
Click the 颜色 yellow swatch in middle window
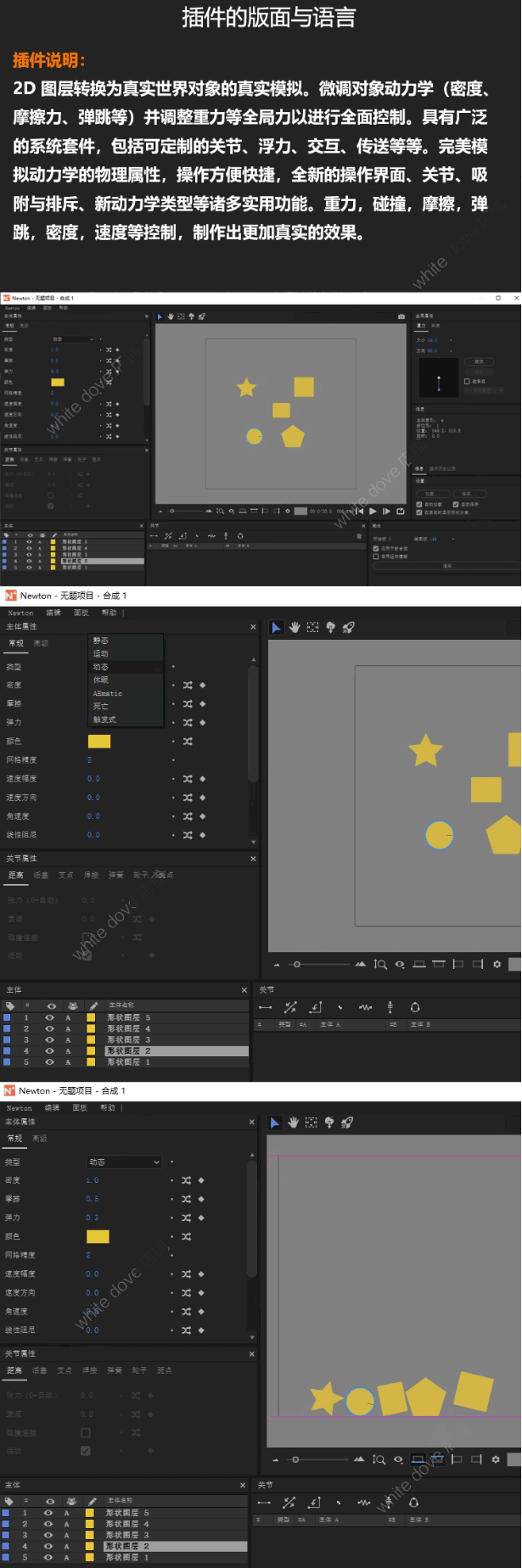point(99,742)
